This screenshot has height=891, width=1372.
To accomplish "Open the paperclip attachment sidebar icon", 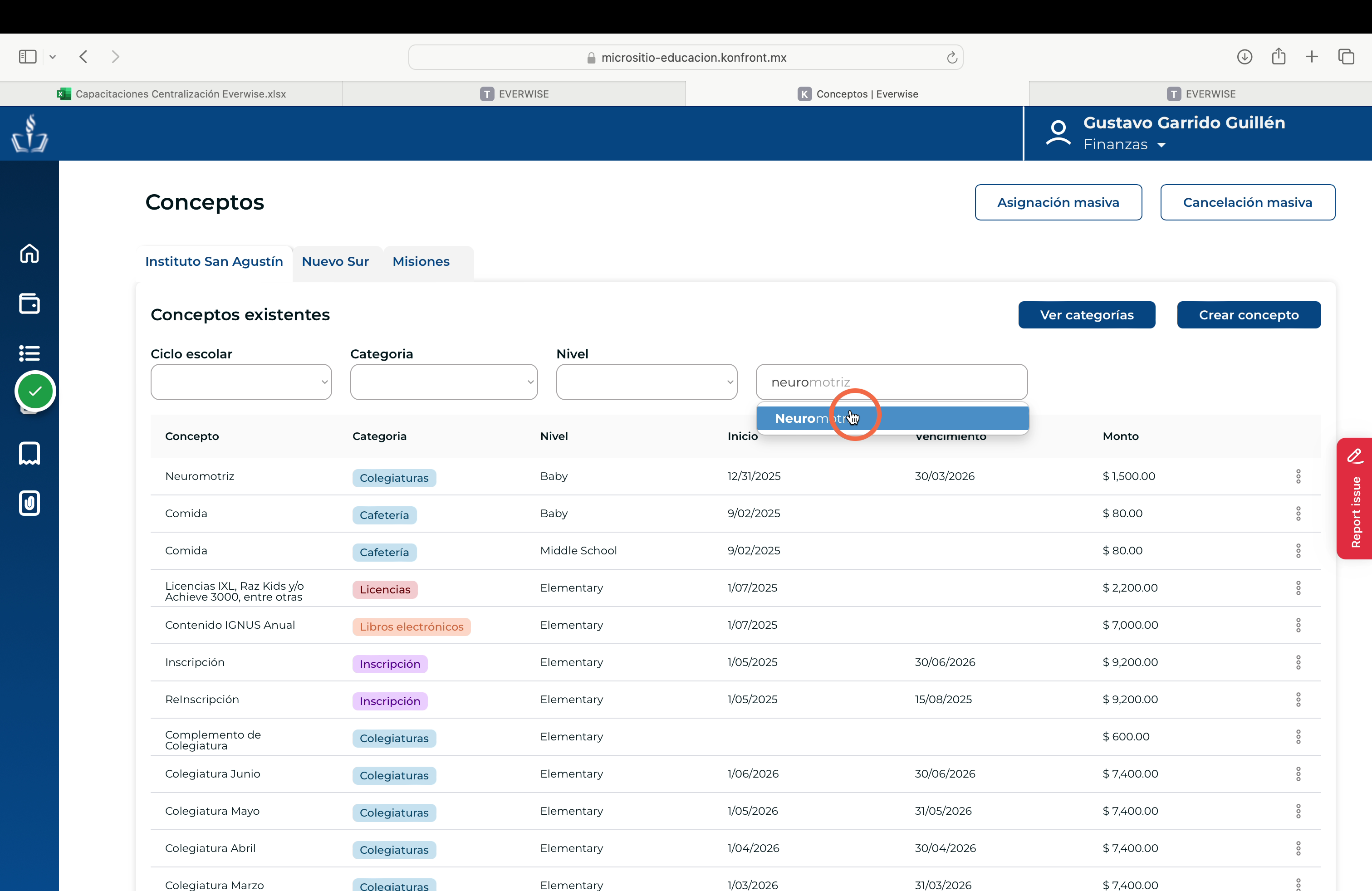I will pyautogui.click(x=29, y=503).
